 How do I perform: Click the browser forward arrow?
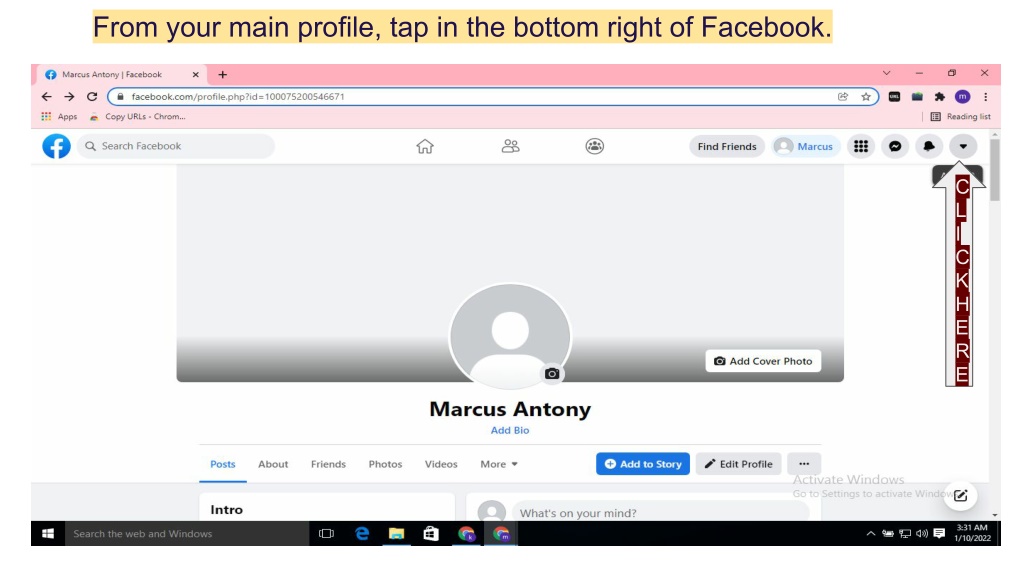pyautogui.click(x=69, y=97)
